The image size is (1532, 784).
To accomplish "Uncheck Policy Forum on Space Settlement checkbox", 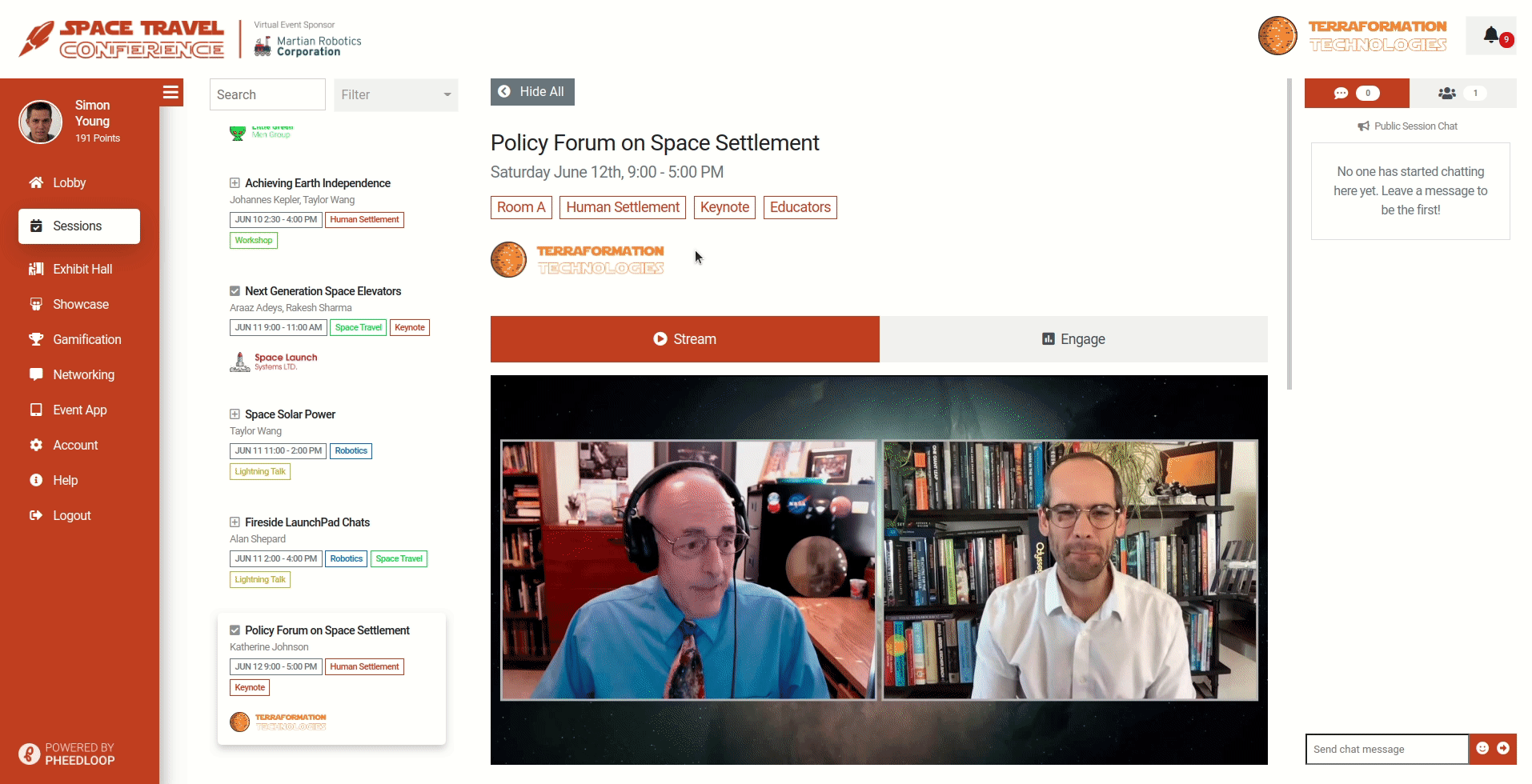I will [x=235, y=630].
